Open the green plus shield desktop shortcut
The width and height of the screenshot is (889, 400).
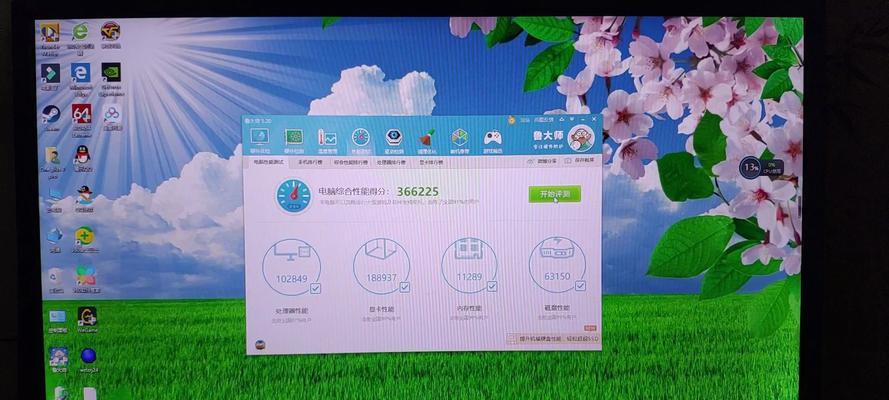[x=84, y=238]
